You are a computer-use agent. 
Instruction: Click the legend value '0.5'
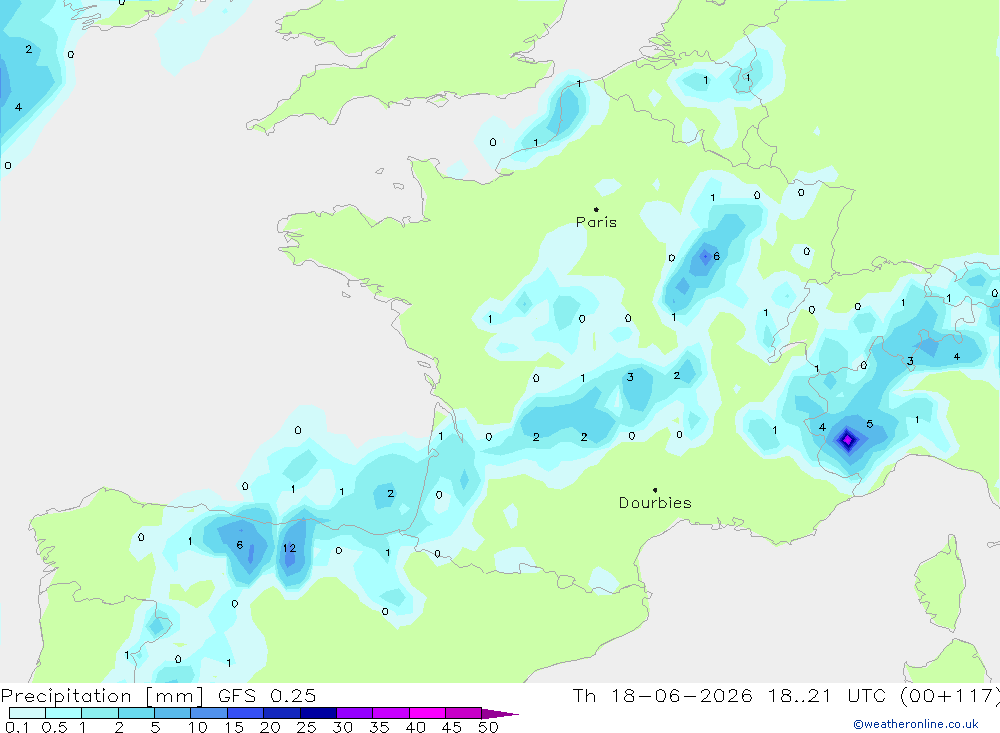click(x=54, y=727)
